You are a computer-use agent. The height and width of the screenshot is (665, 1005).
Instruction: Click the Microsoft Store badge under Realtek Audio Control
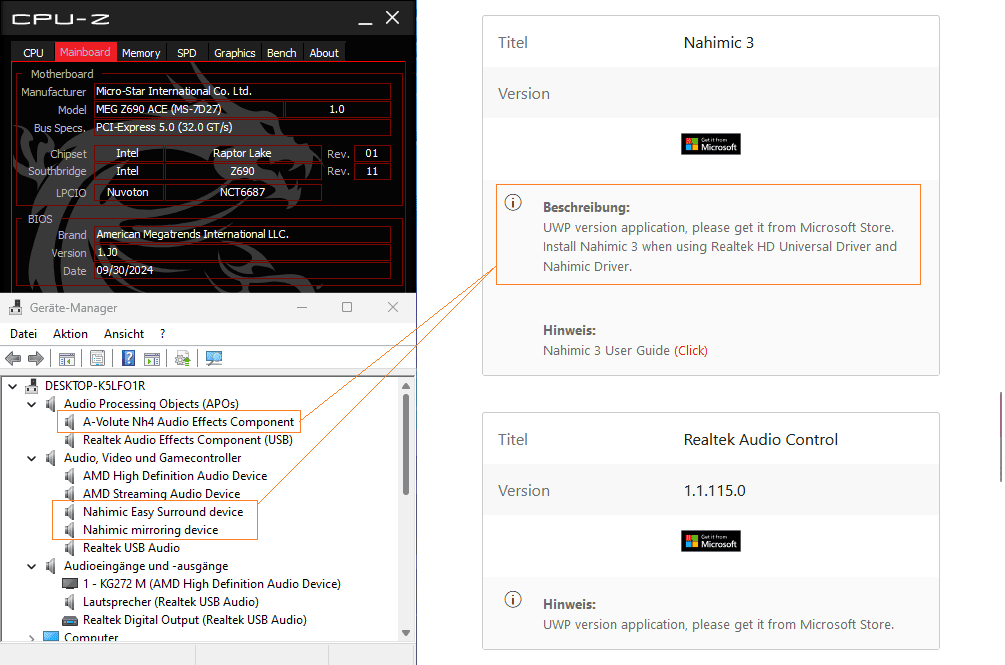click(x=711, y=541)
